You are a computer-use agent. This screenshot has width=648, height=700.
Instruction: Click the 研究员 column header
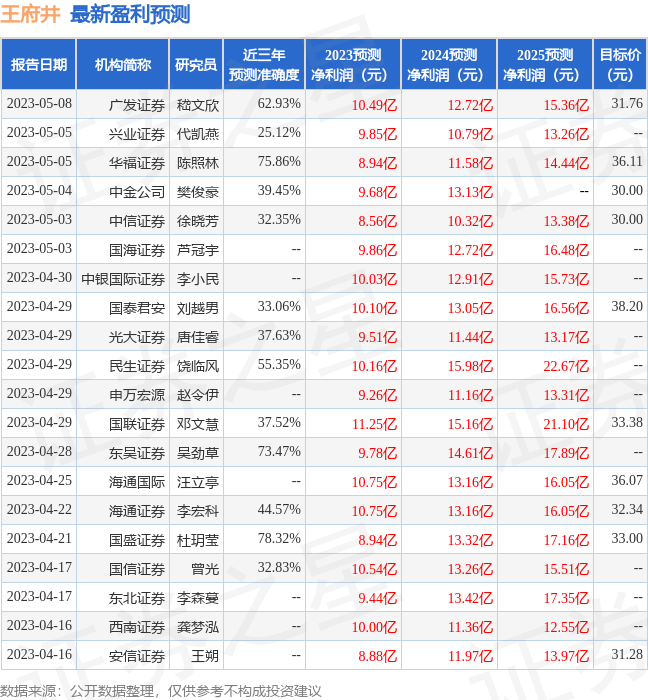click(196, 65)
